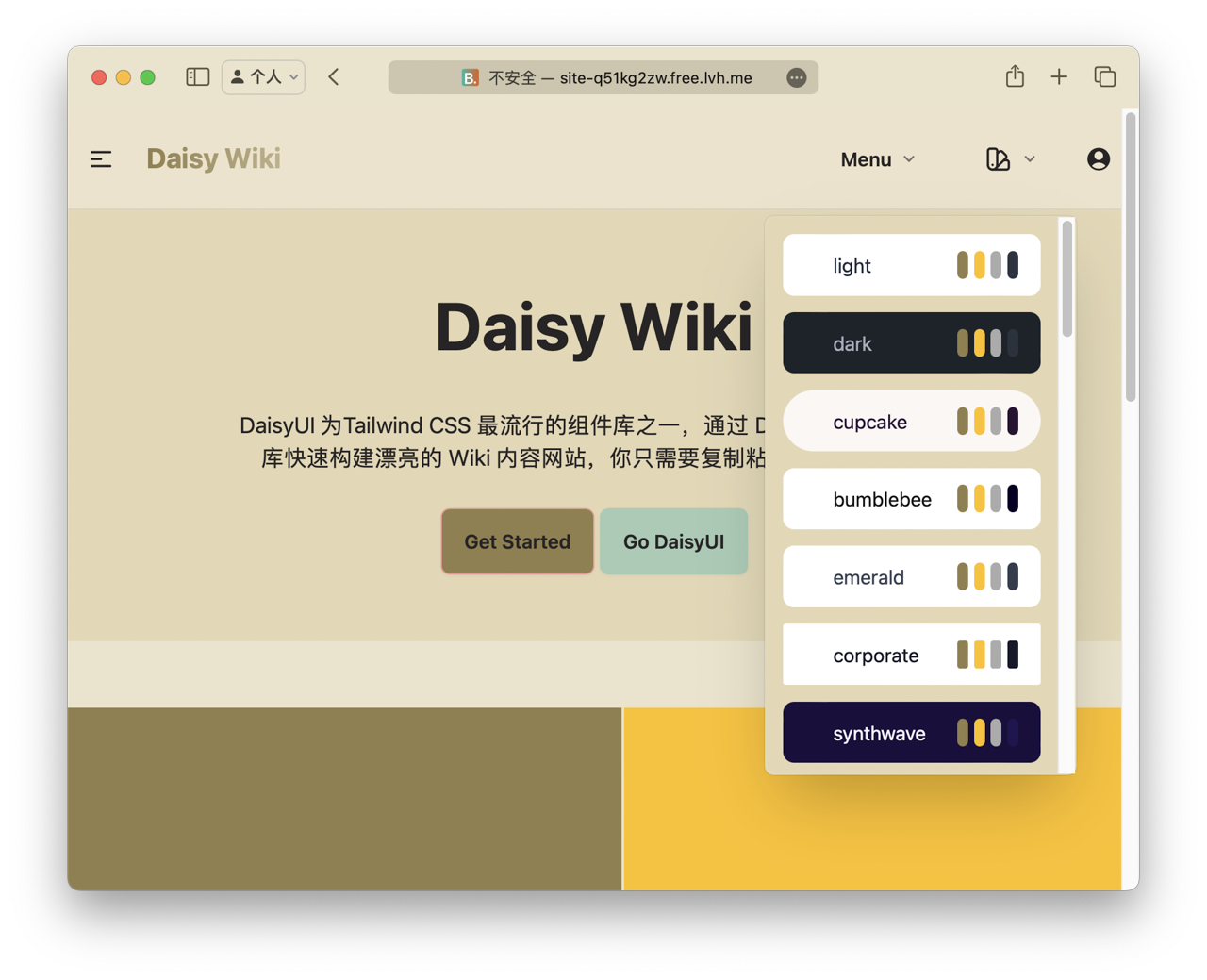Click the page vertical scrollbar
Viewport: 1207px width, 980px height.
[x=1130, y=257]
